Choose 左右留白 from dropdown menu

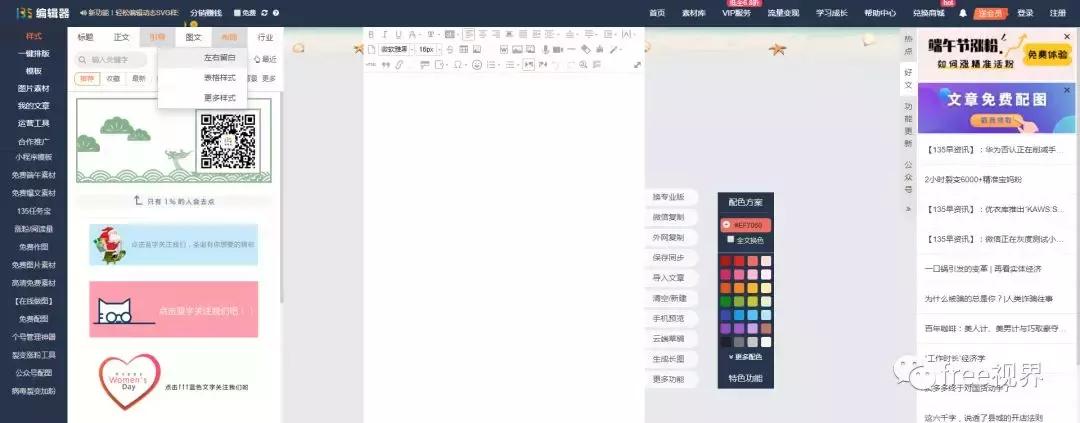pyautogui.click(x=219, y=58)
